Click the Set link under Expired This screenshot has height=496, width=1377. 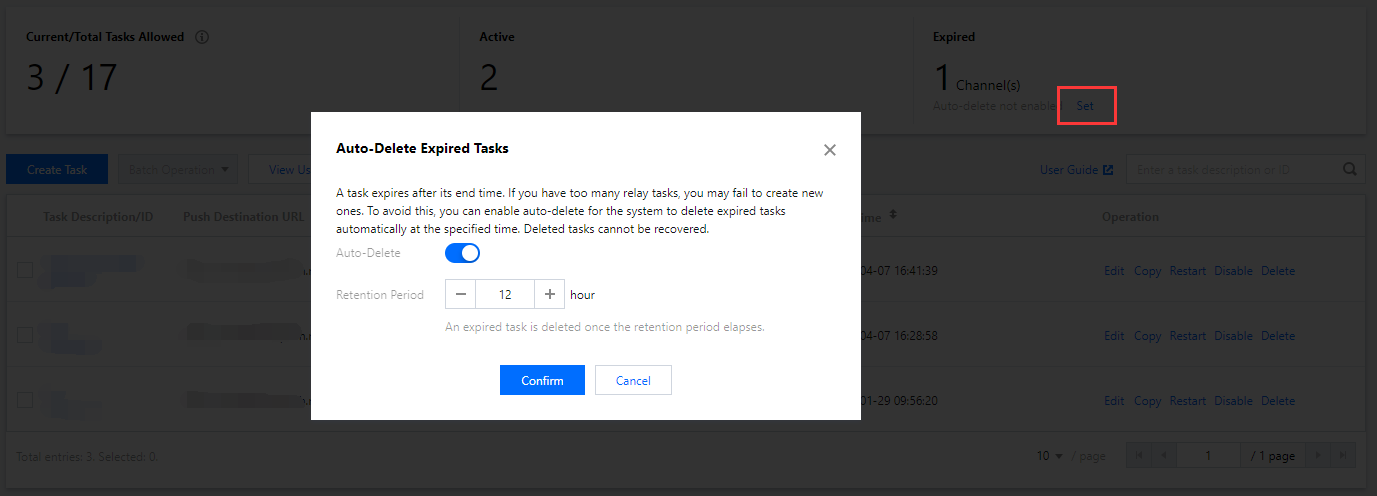(1085, 105)
